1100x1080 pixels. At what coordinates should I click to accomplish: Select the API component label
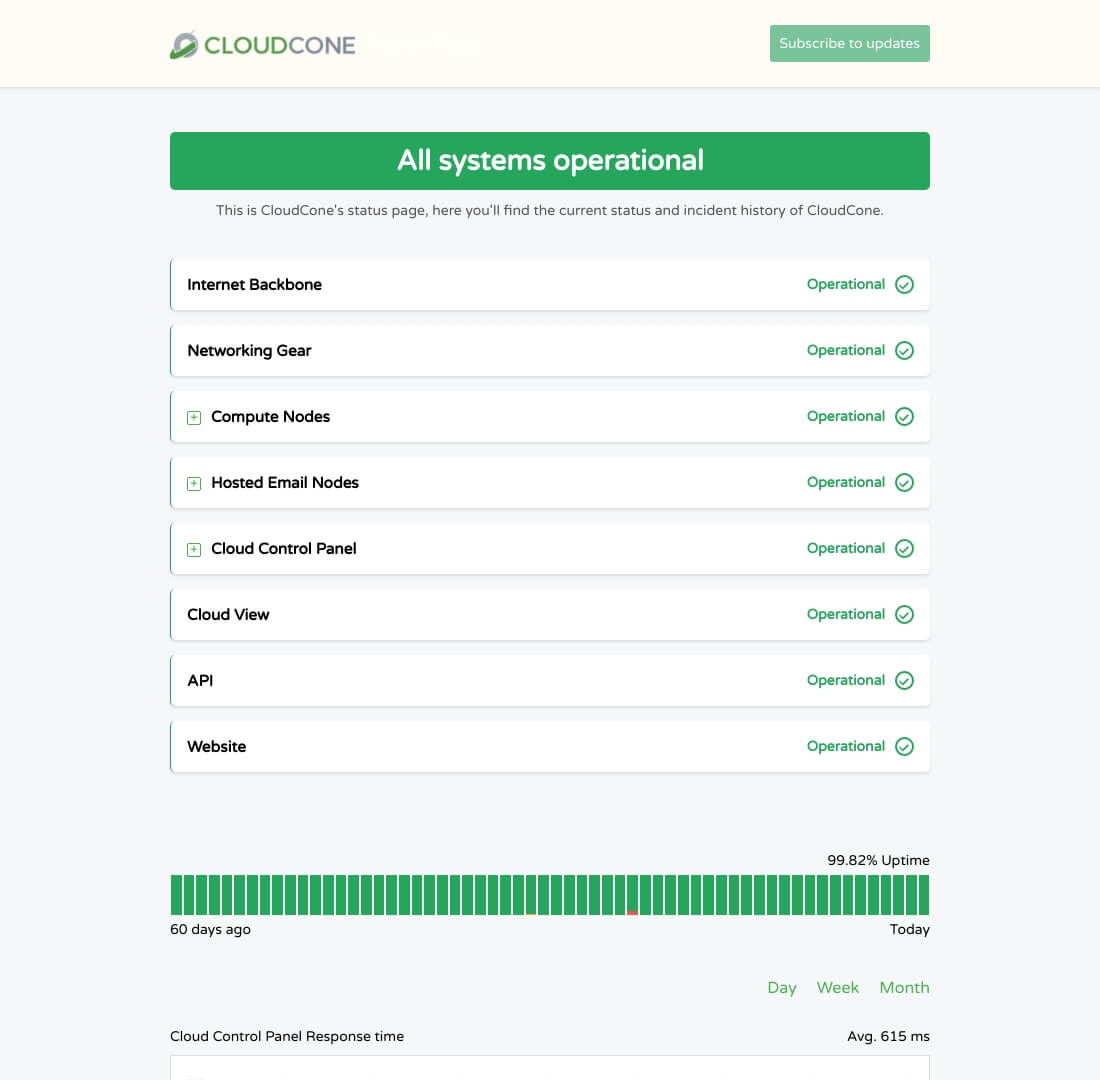(200, 680)
